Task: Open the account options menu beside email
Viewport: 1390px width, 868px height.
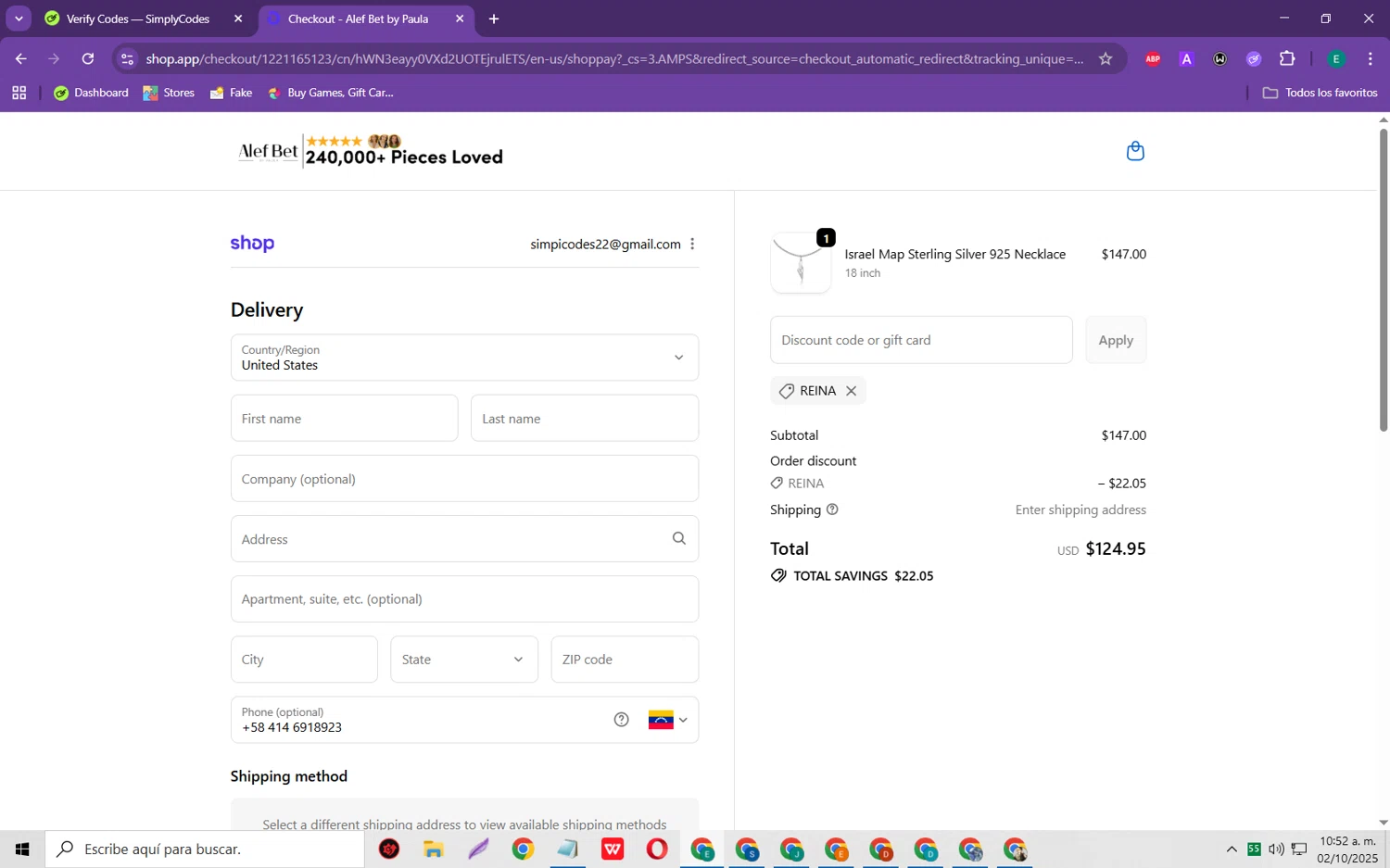Action: 692,244
